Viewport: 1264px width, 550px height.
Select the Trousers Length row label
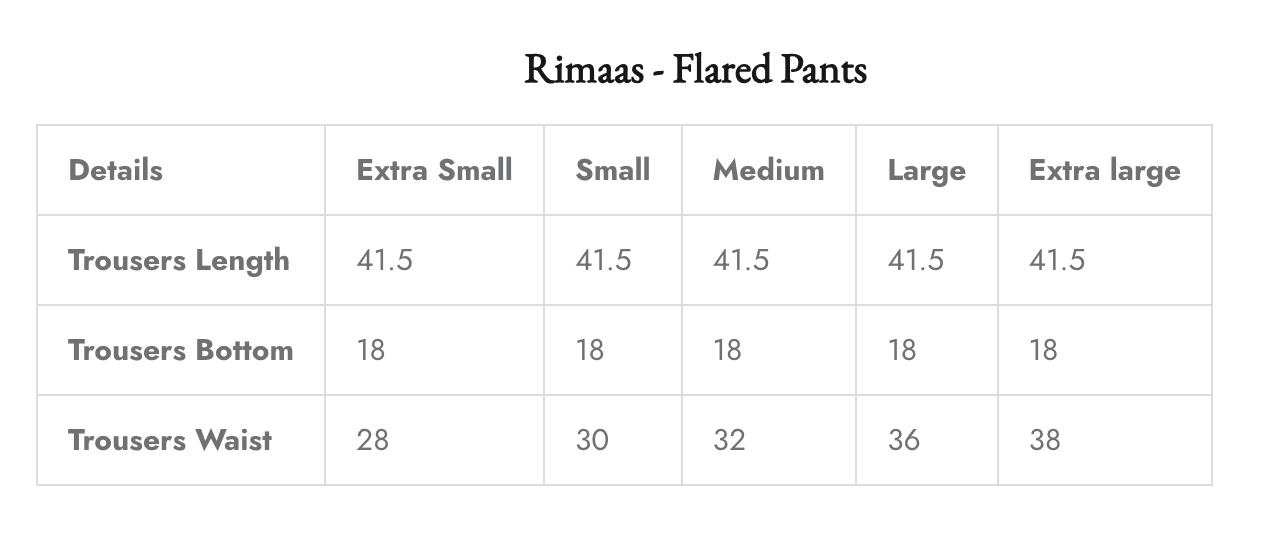[179, 260]
